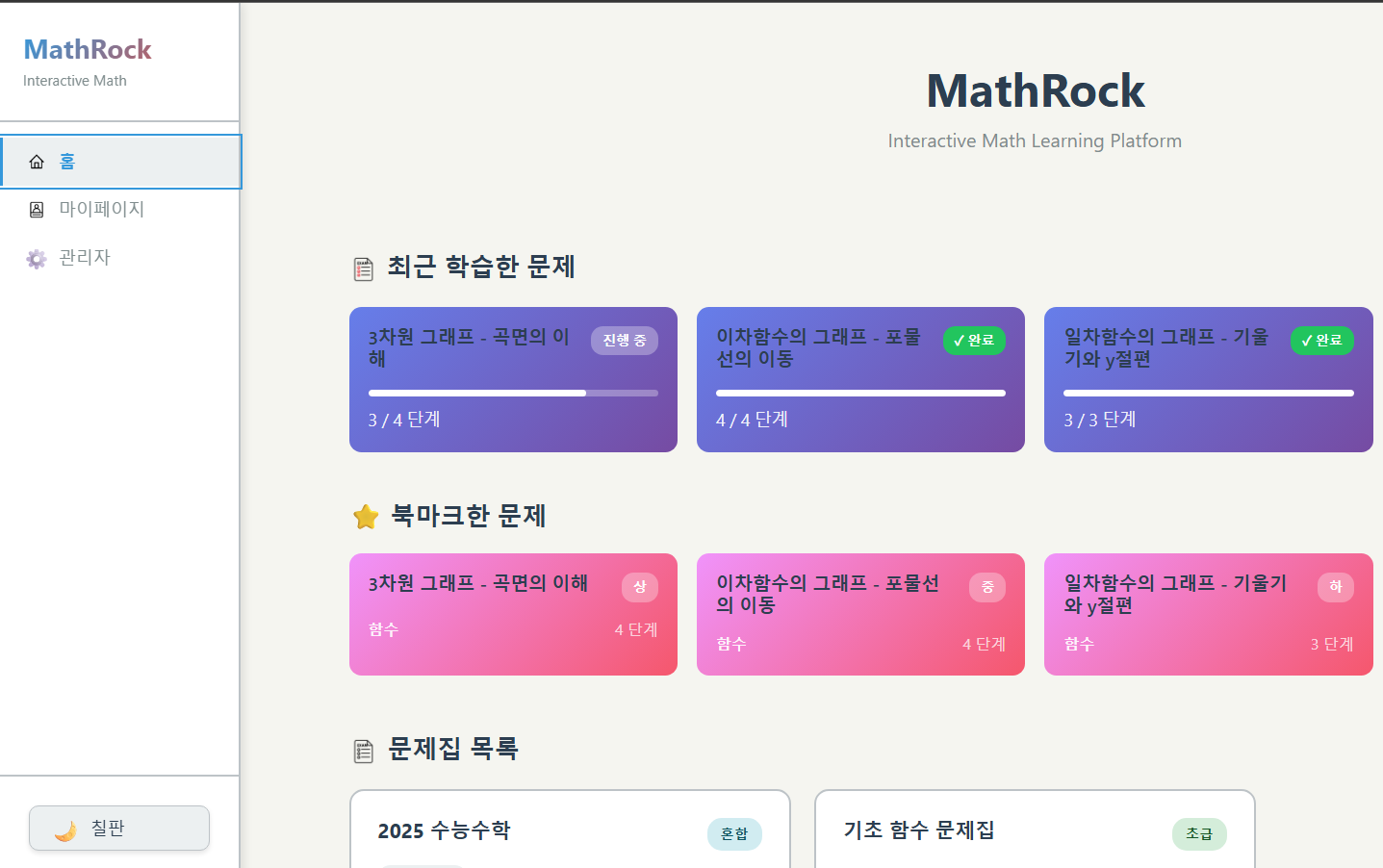Click the progress bar on the 3/4 단계 card
This screenshot has width=1383, height=868.
(513, 393)
